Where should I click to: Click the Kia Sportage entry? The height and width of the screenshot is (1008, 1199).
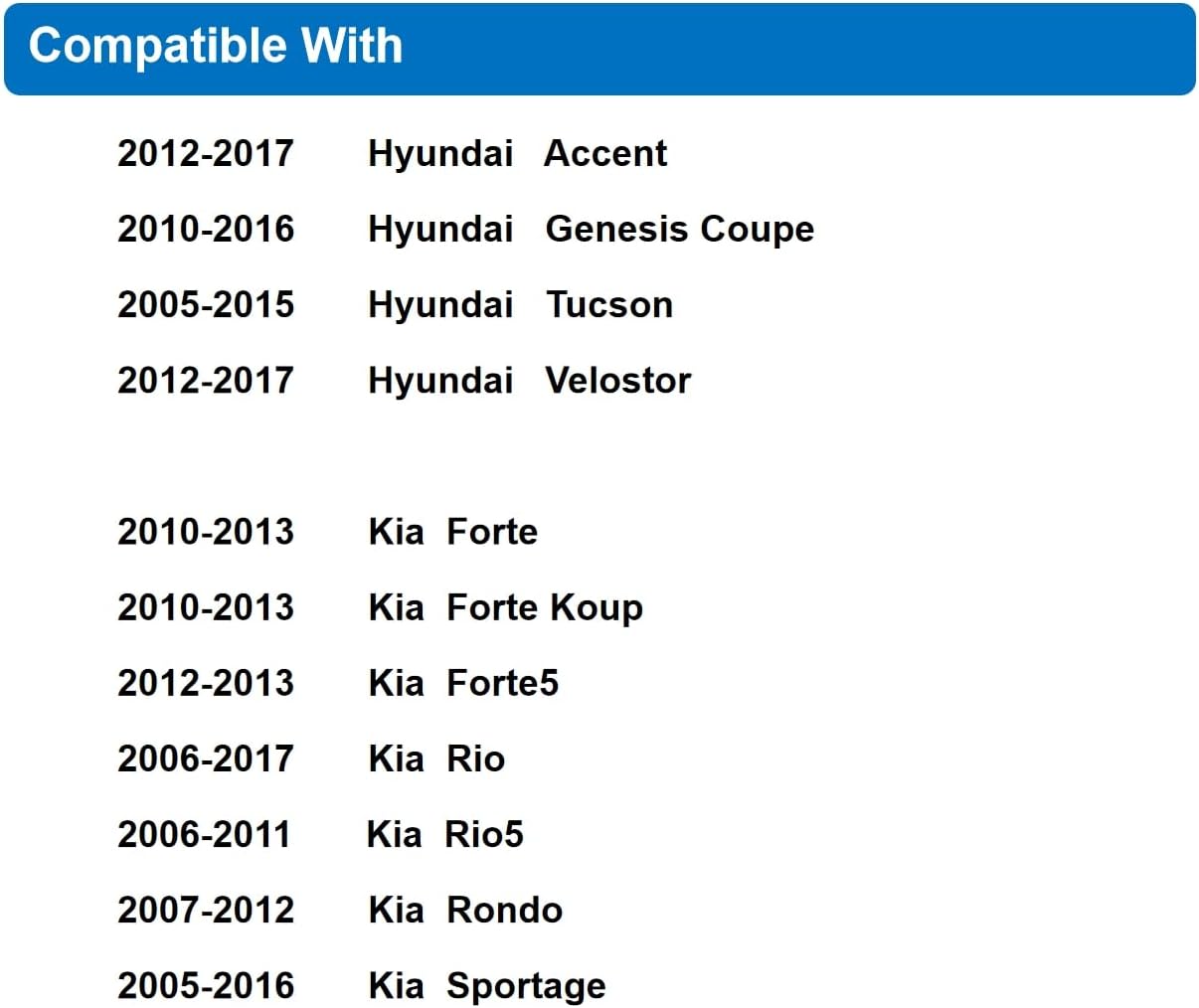coord(486,985)
